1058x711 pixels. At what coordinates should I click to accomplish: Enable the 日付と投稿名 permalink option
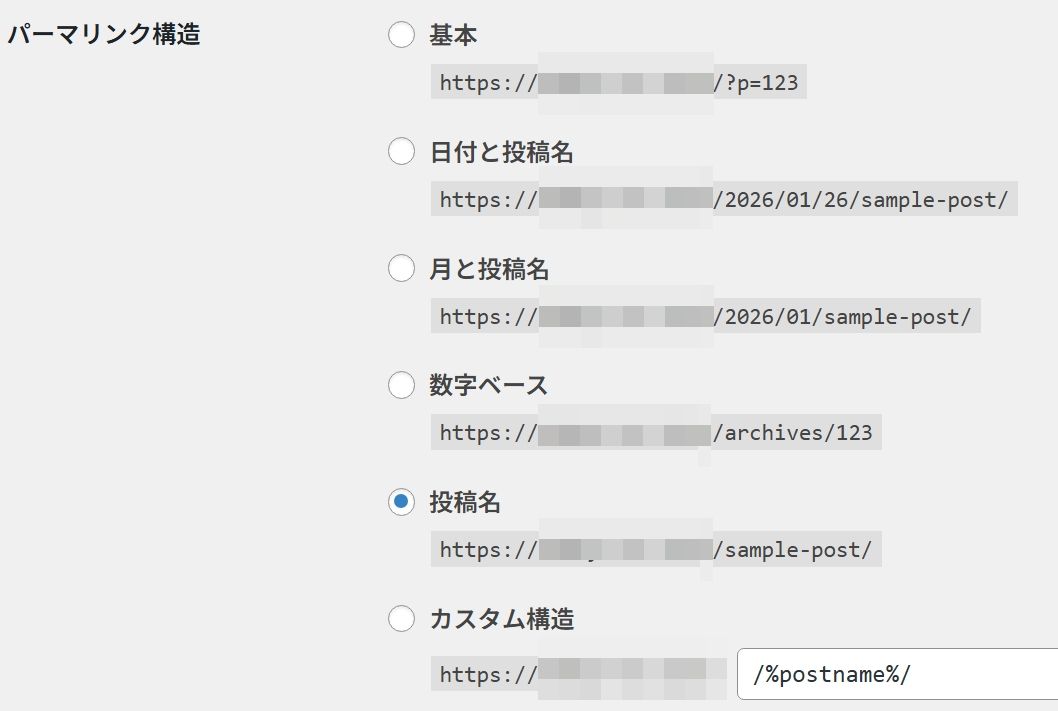[401, 151]
